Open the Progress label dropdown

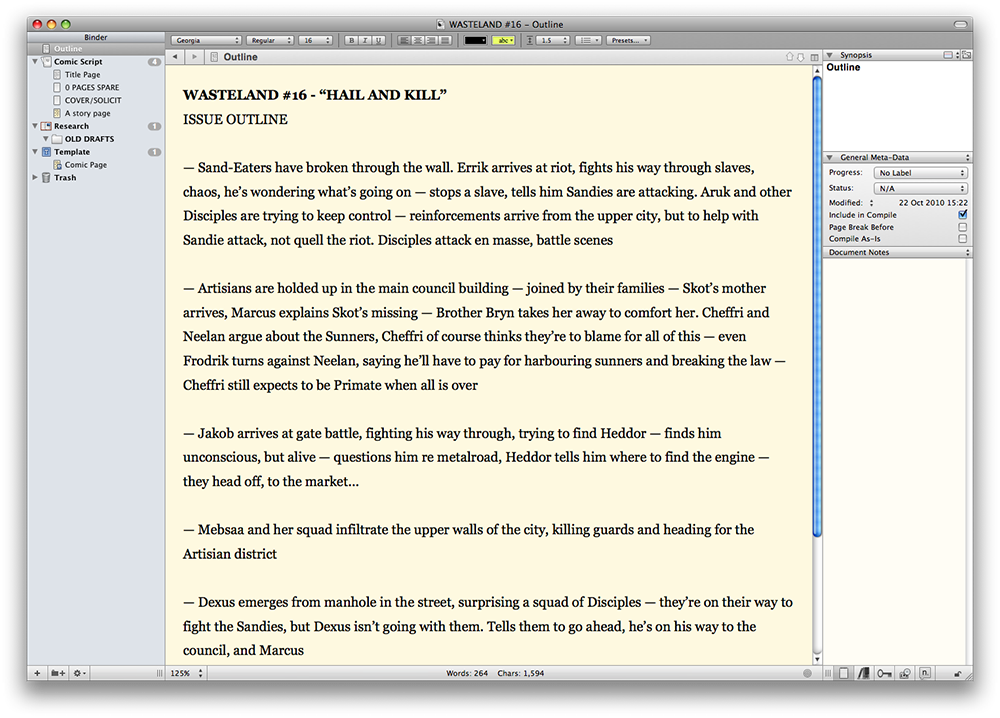coord(920,173)
